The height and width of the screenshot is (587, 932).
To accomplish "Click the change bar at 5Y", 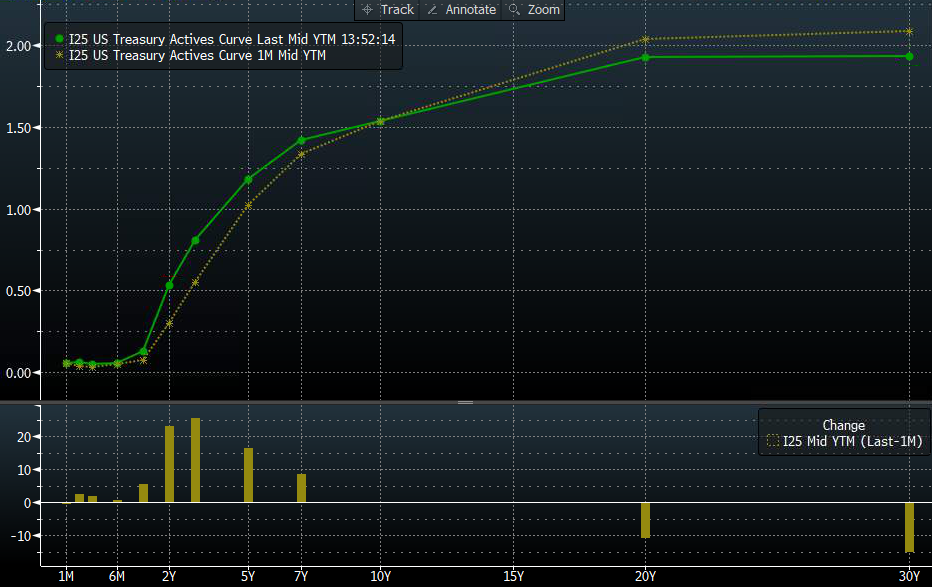I will [248, 475].
